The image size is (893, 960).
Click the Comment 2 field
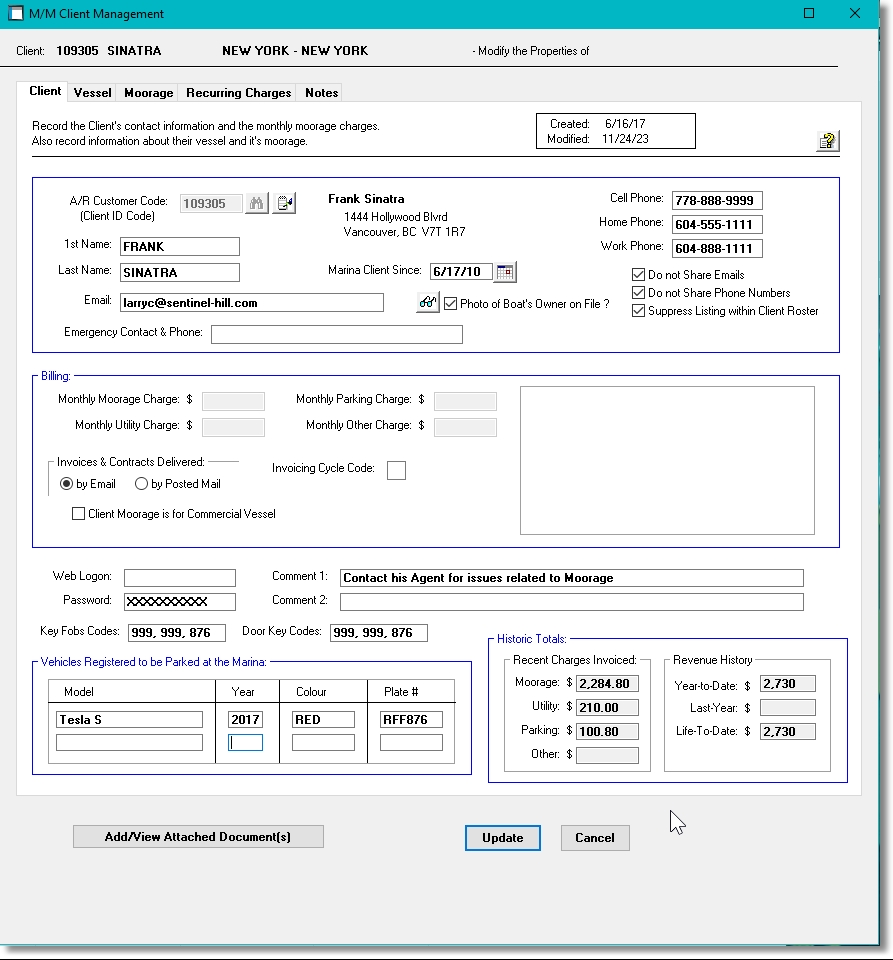(x=570, y=601)
